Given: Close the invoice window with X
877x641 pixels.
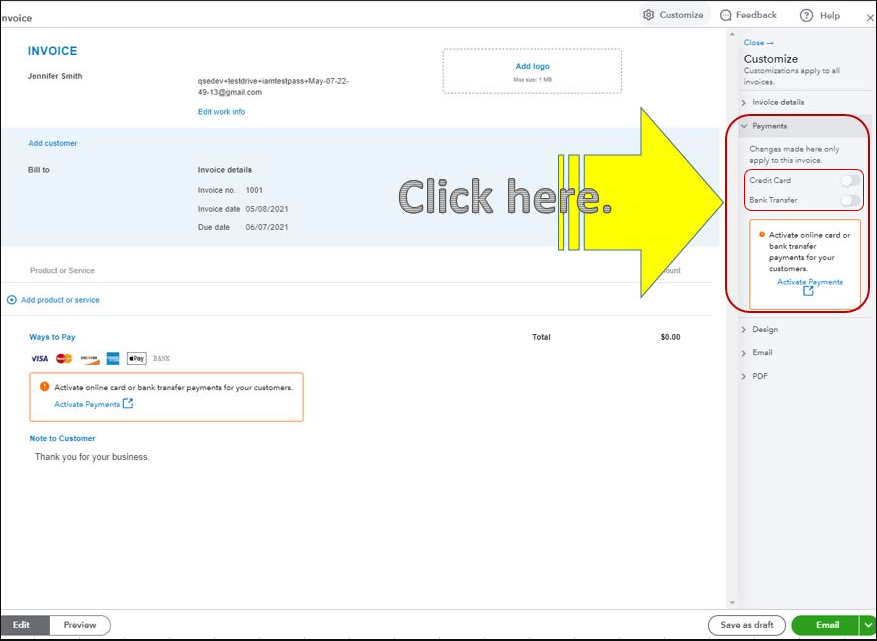Looking at the screenshot, I should point(870,18).
